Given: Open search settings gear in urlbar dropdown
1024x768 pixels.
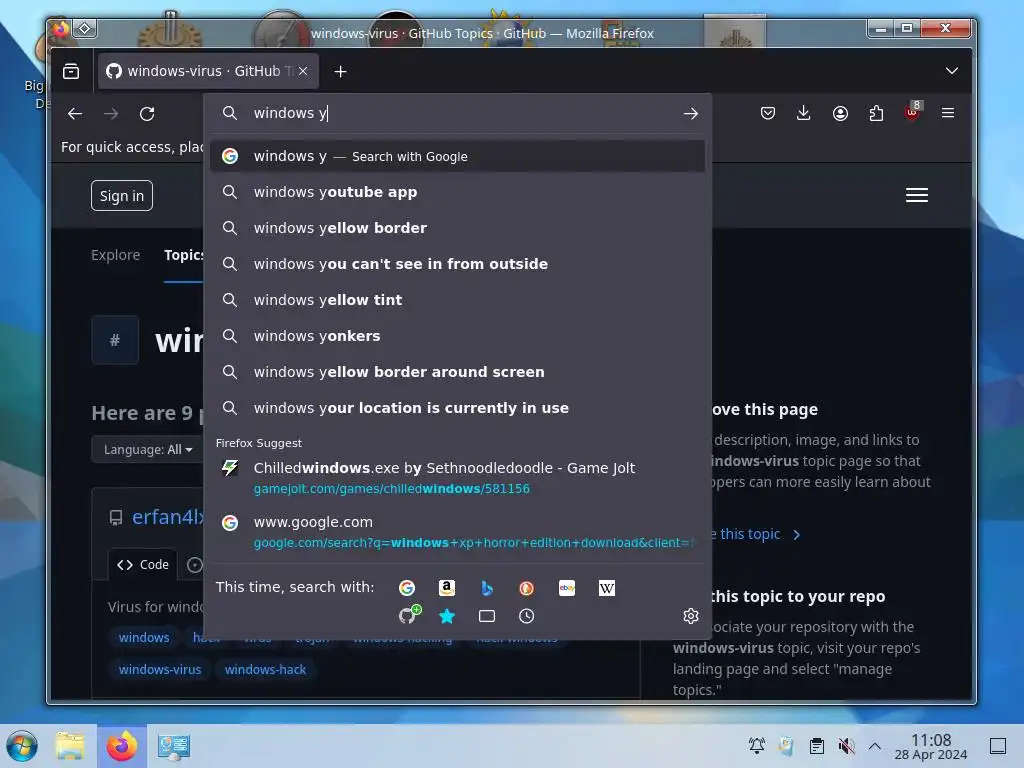Looking at the screenshot, I should click(691, 616).
